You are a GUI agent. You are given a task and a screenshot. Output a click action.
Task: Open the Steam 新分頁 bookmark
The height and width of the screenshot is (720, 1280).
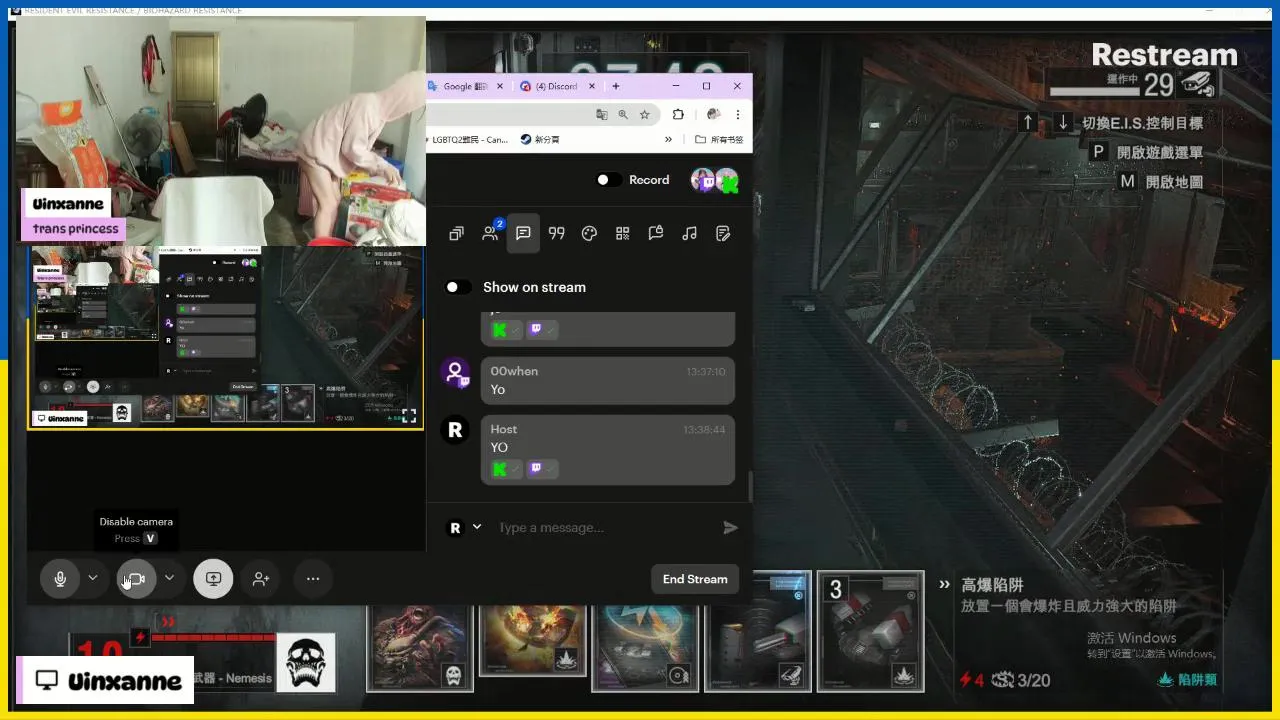point(540,140)
